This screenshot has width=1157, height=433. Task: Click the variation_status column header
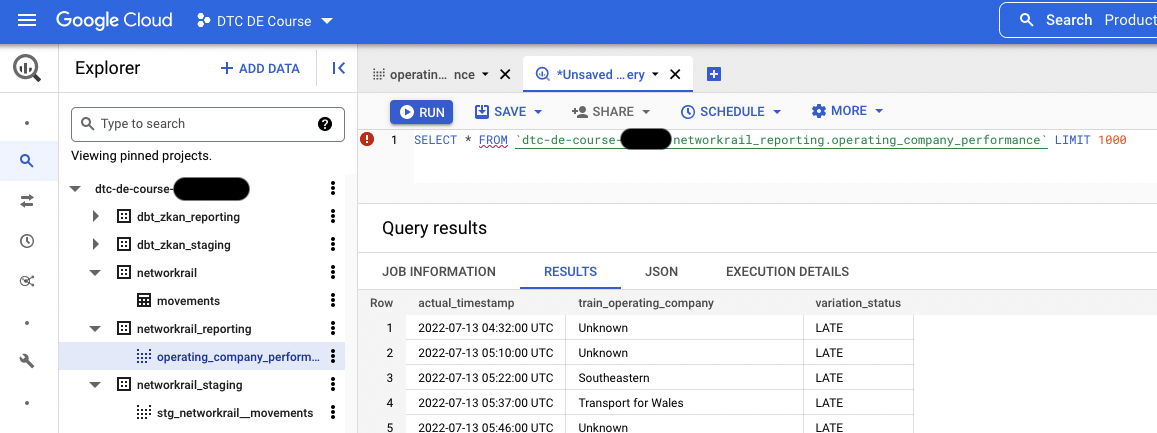858,303
